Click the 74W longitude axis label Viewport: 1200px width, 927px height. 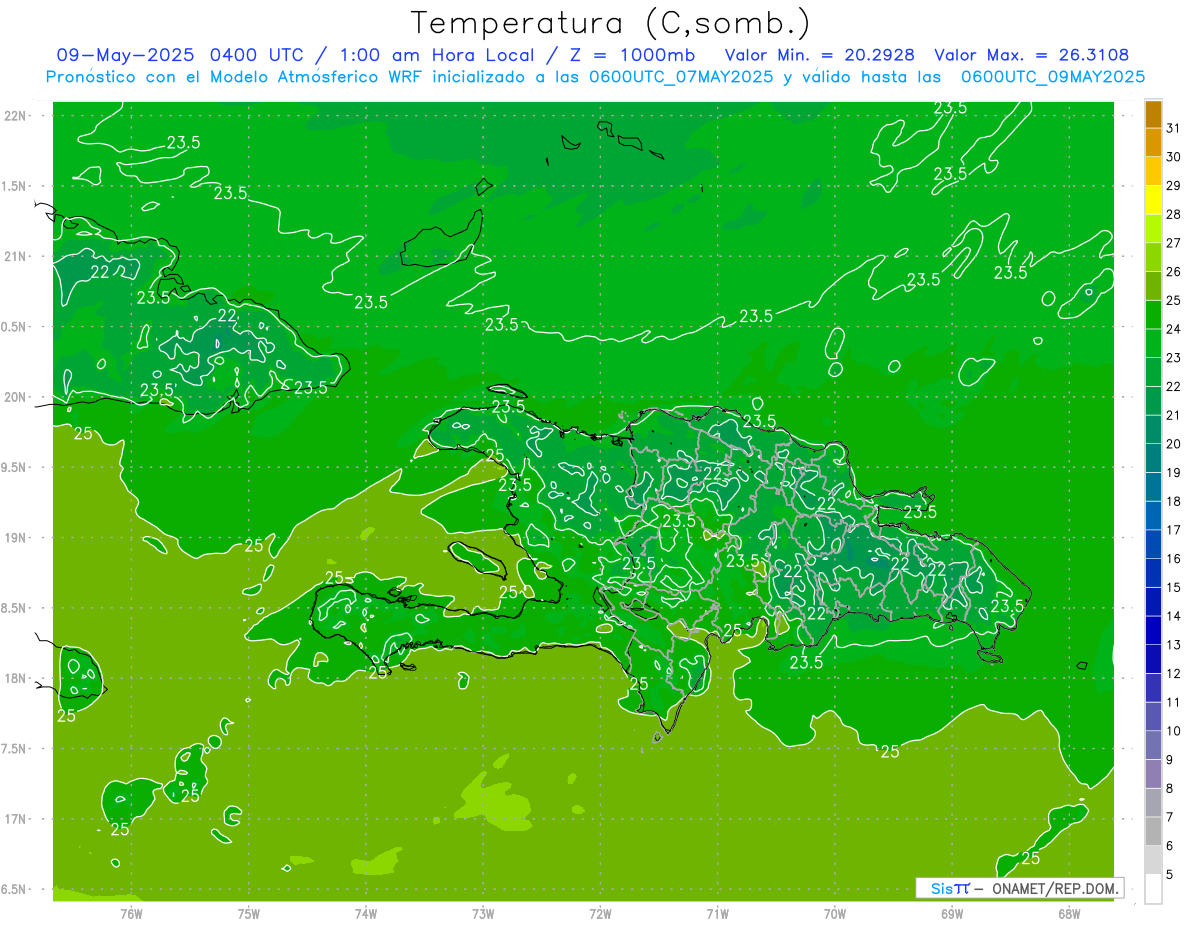pyautogui.click(x=366, y=913)
